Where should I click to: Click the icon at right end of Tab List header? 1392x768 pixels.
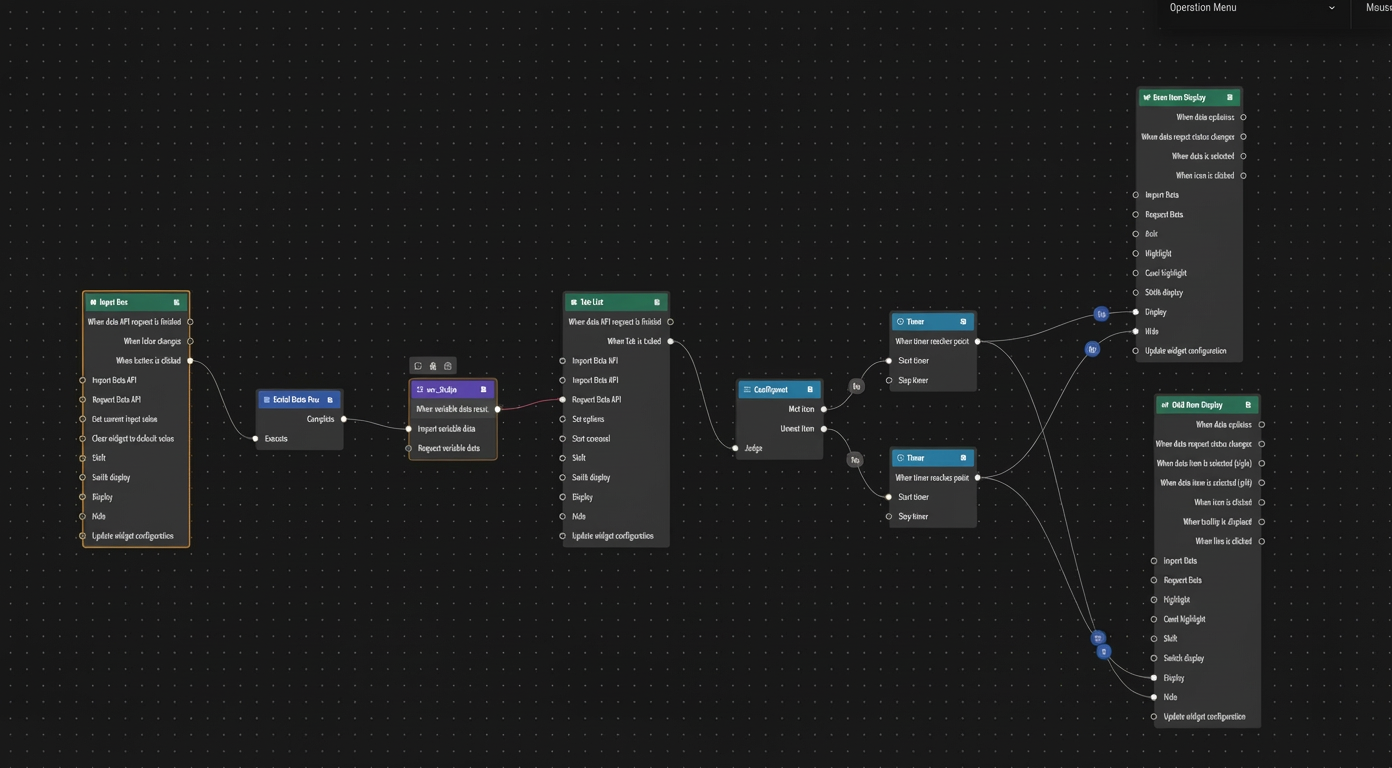(x=657, y=302)
